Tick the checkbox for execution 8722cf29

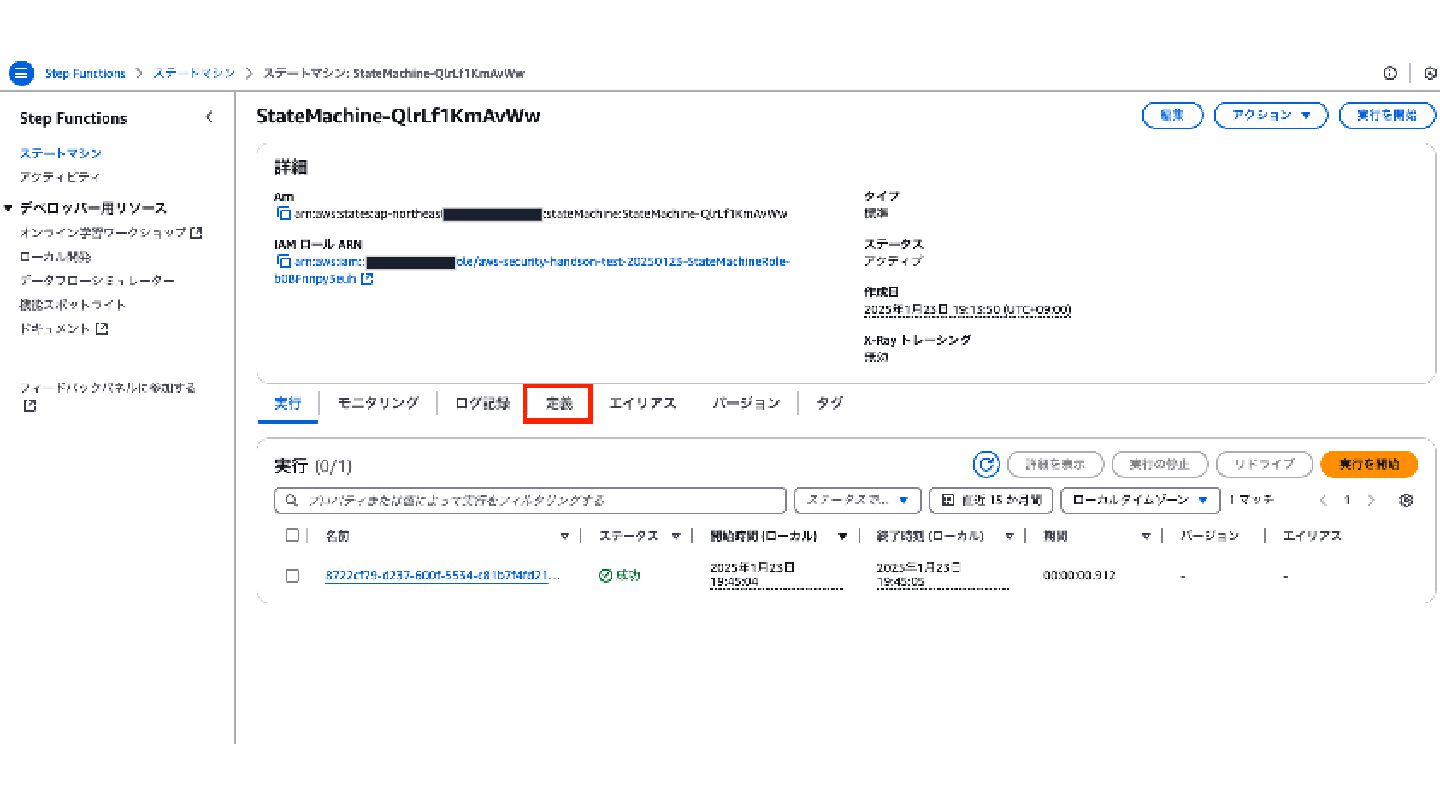point(292,576)
